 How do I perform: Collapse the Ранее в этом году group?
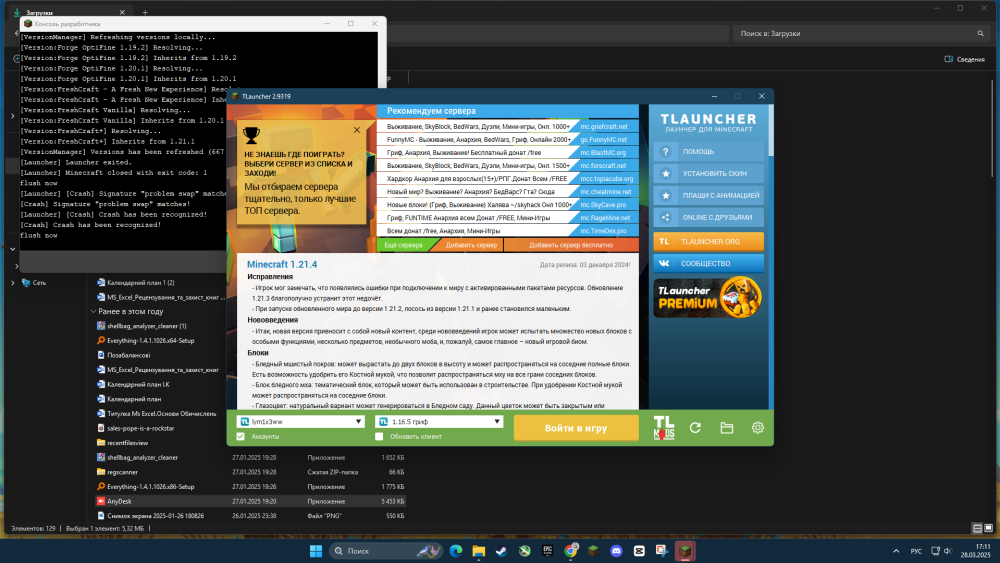coord(94,312)
